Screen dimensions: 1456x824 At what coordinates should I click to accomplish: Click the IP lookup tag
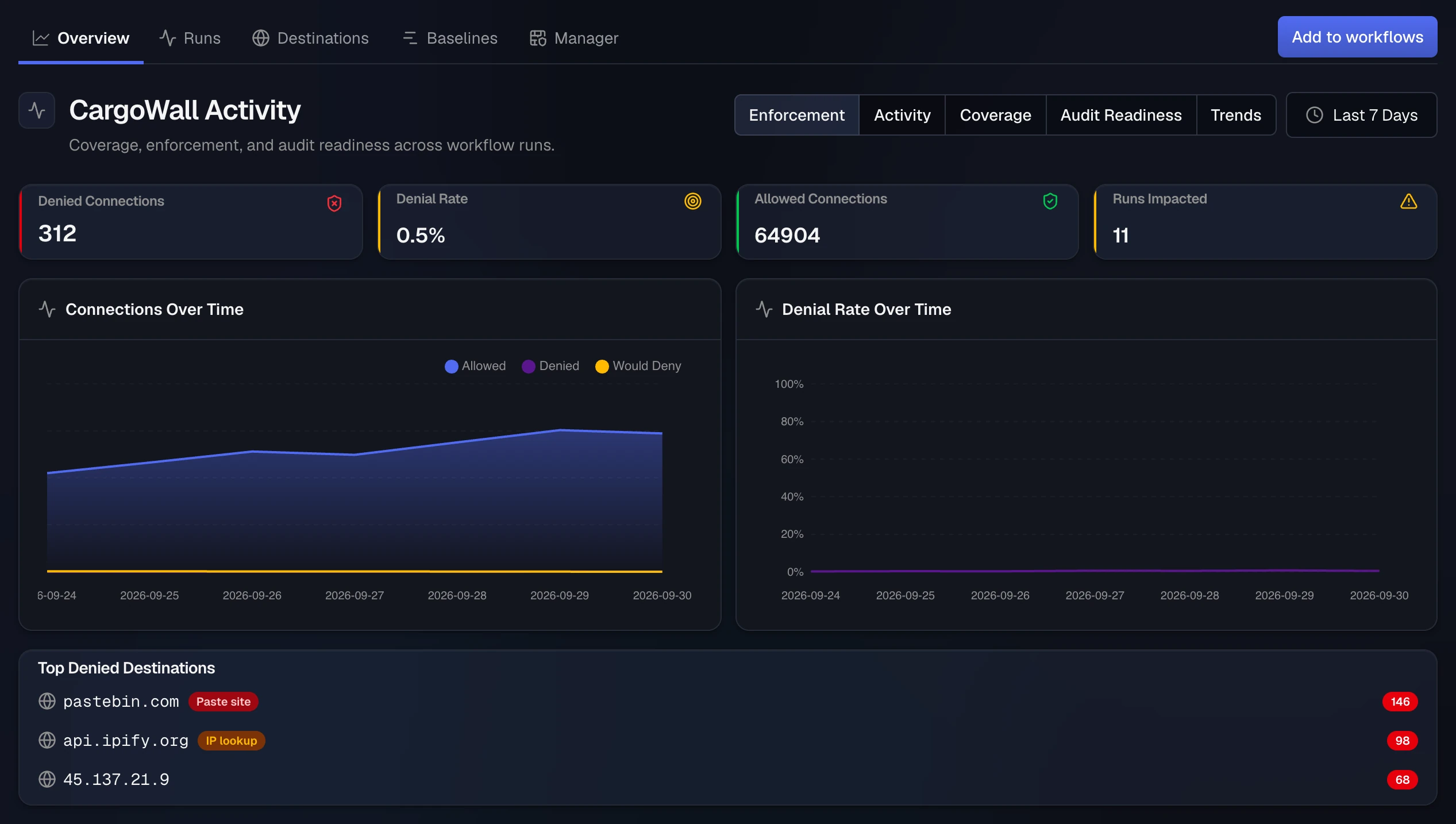point(232,740)
